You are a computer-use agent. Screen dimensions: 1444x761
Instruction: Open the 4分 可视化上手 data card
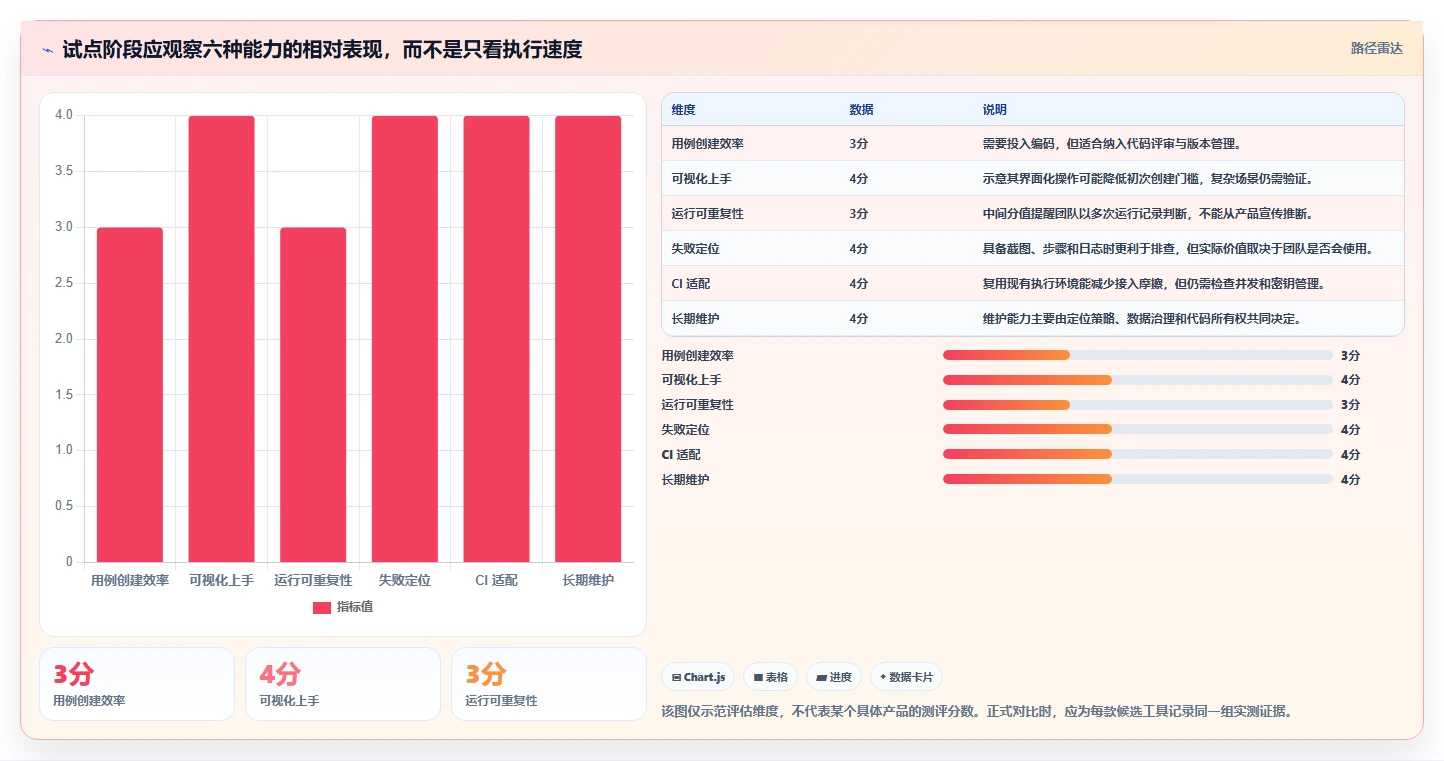pos(343,684)
